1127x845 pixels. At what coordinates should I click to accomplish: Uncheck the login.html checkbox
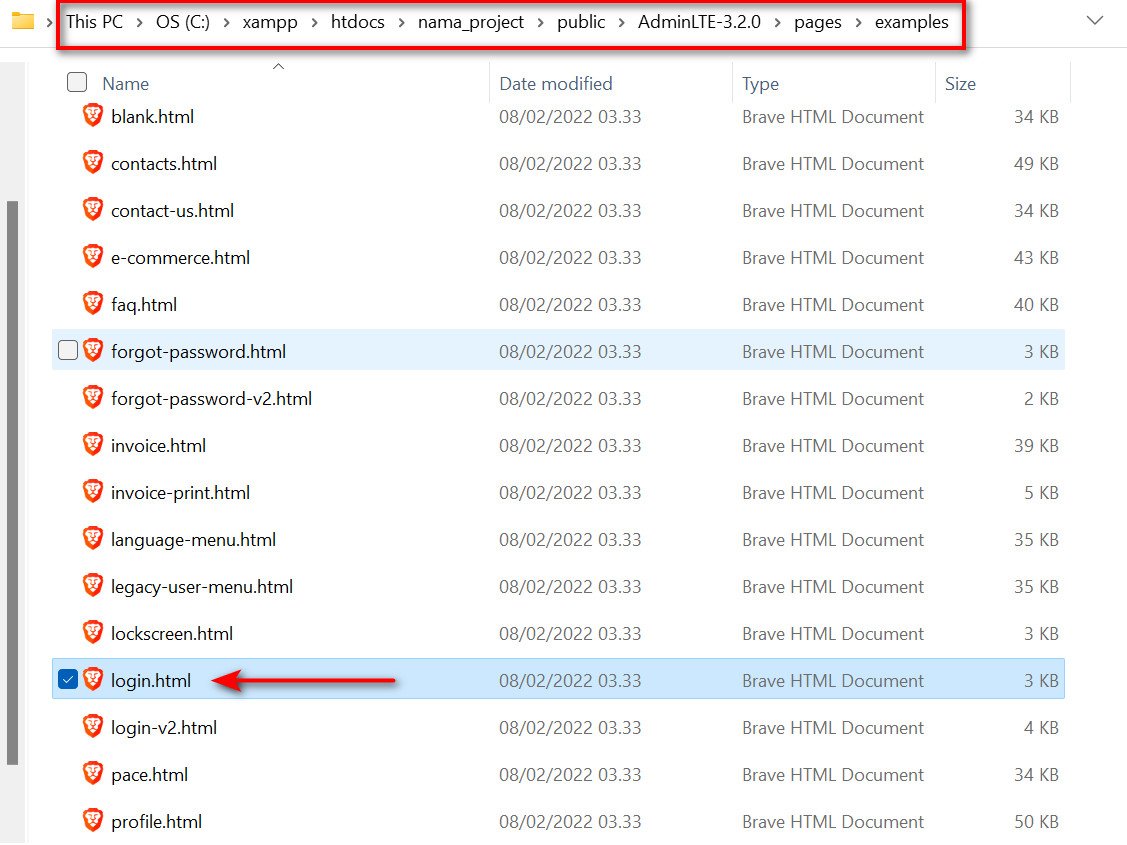pyautogui.click(x=68, y=680)
